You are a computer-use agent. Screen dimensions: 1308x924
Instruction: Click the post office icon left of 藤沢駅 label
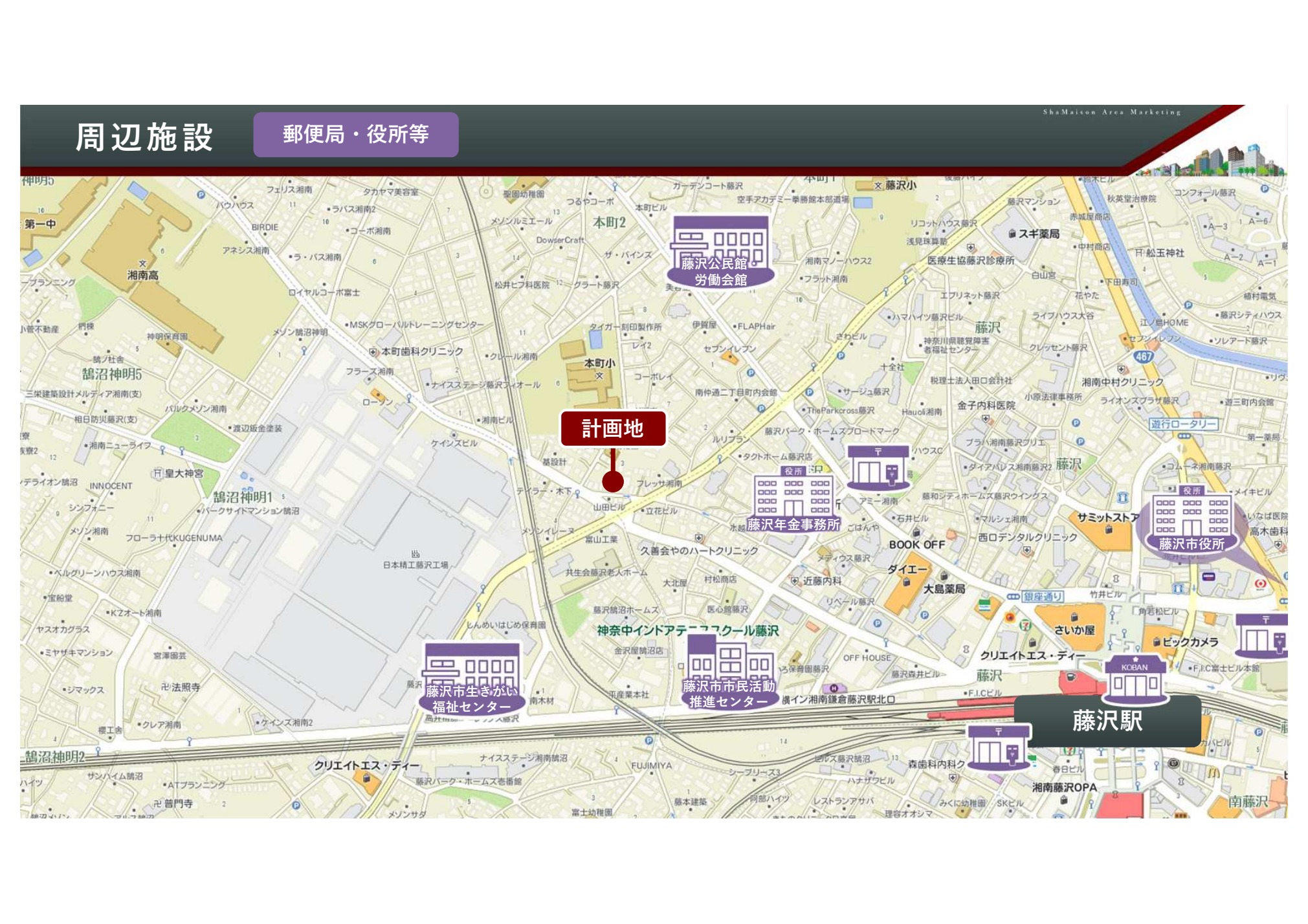tap(998, 747)
